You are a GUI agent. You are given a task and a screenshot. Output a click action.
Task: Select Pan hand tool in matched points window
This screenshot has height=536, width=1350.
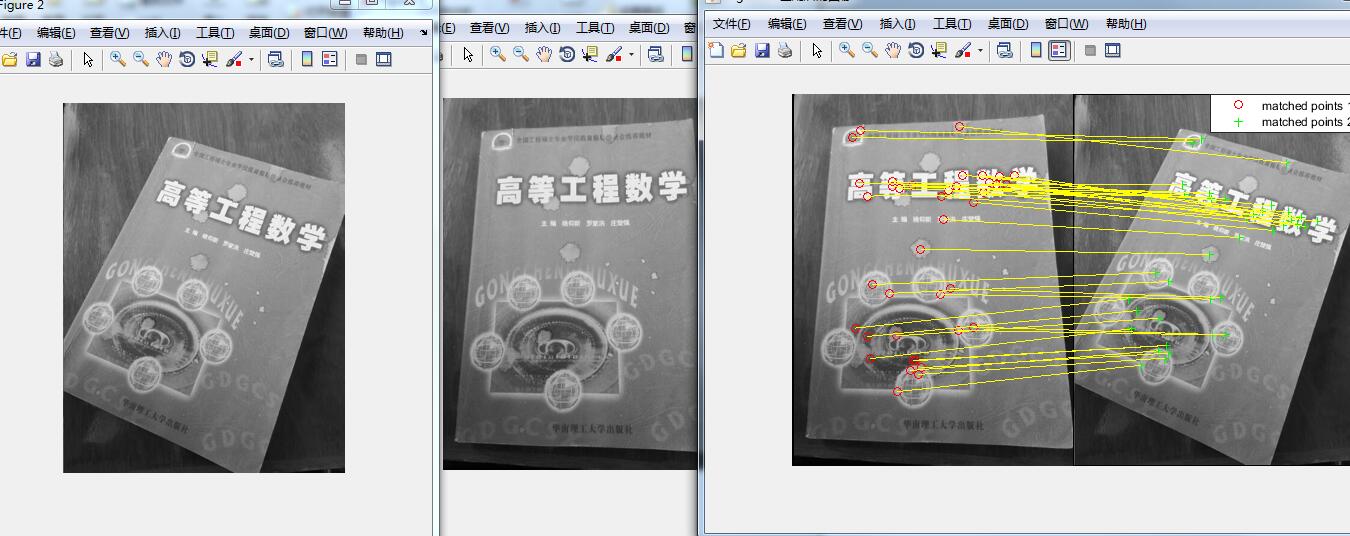point(893,50)
